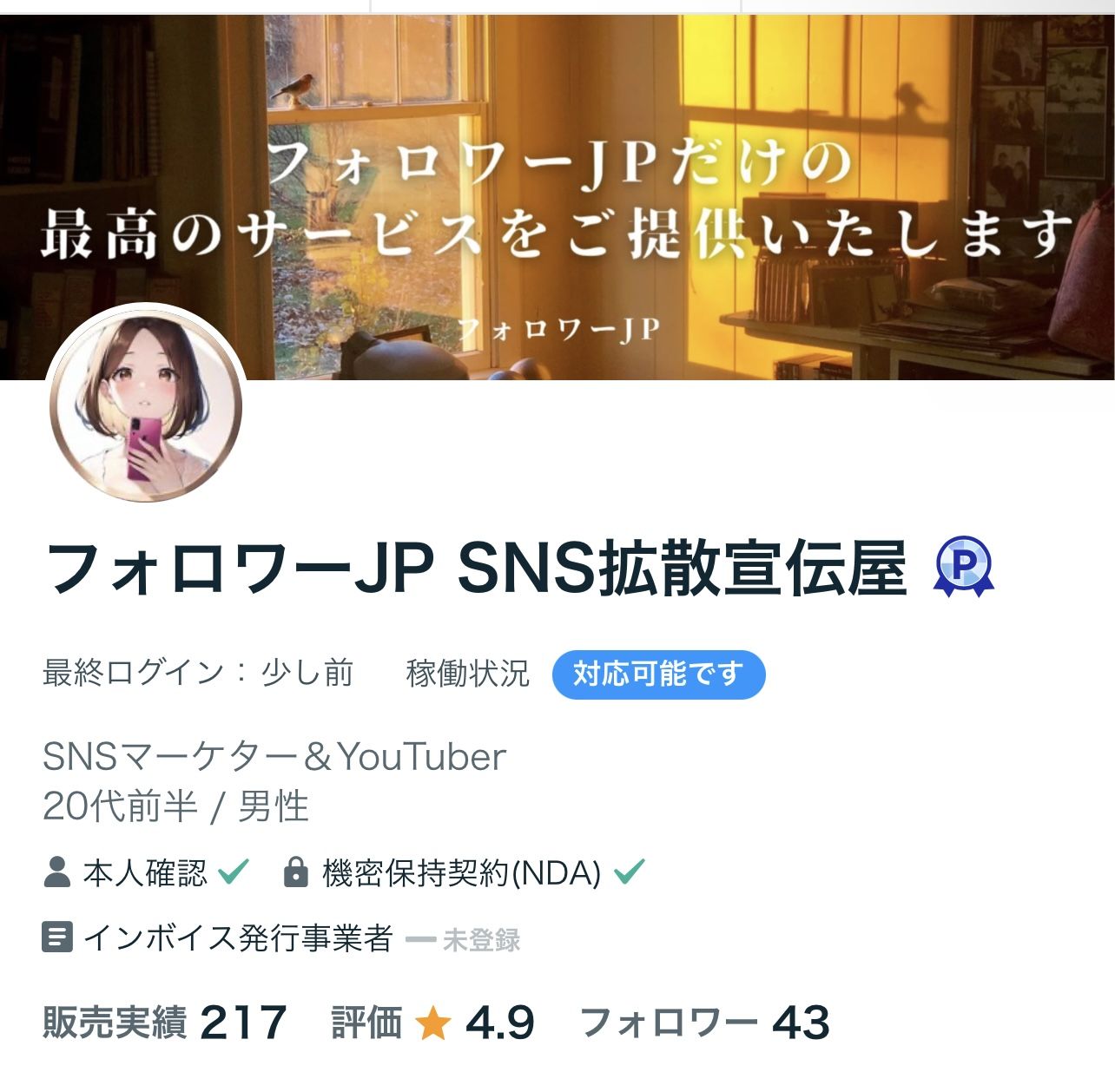Open the 販売実績 217 sales record
The width and height of the screenshot is (1115, 1092).
click(164, 1023)
